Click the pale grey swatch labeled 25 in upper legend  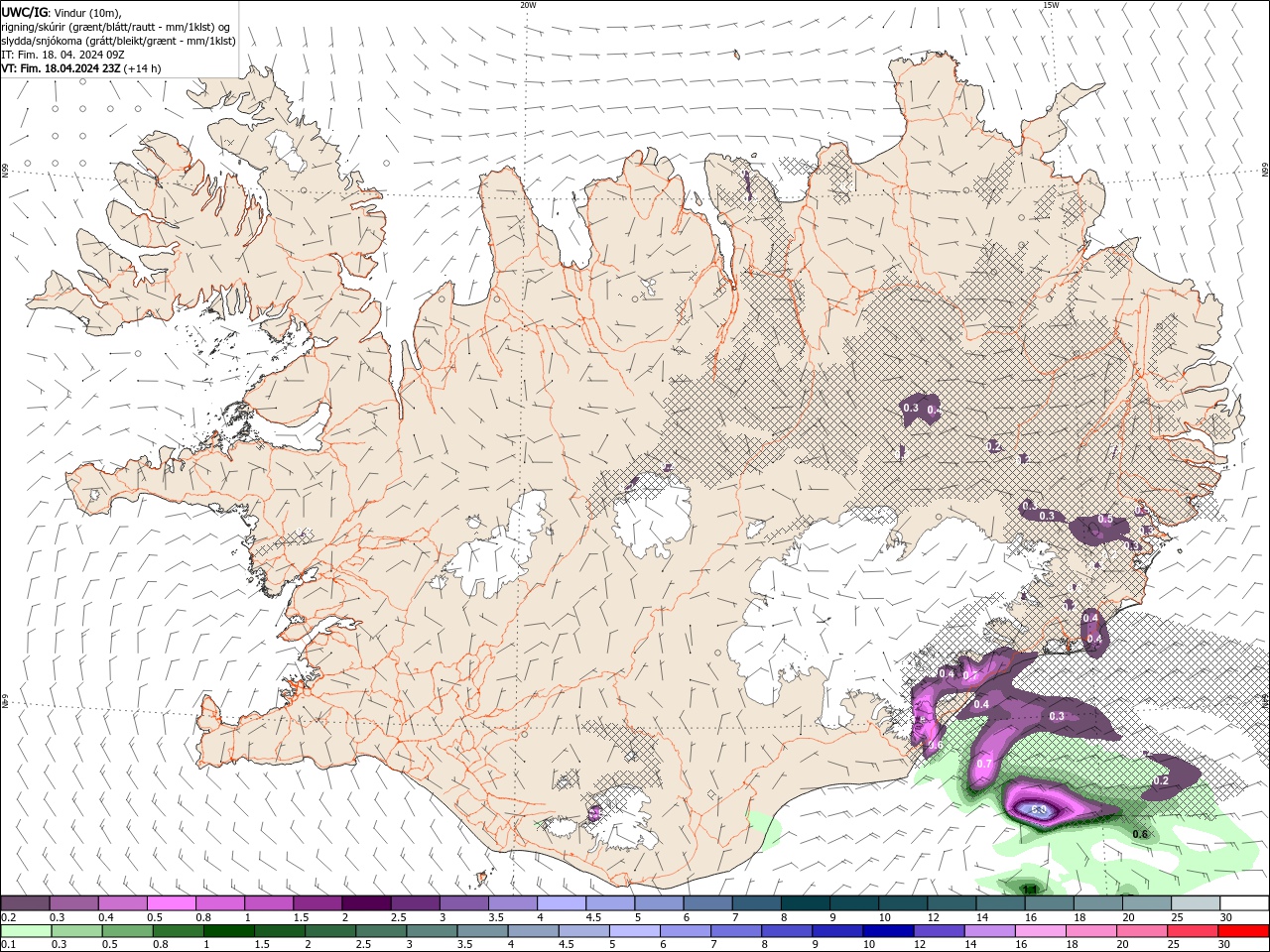[1196, 903]
